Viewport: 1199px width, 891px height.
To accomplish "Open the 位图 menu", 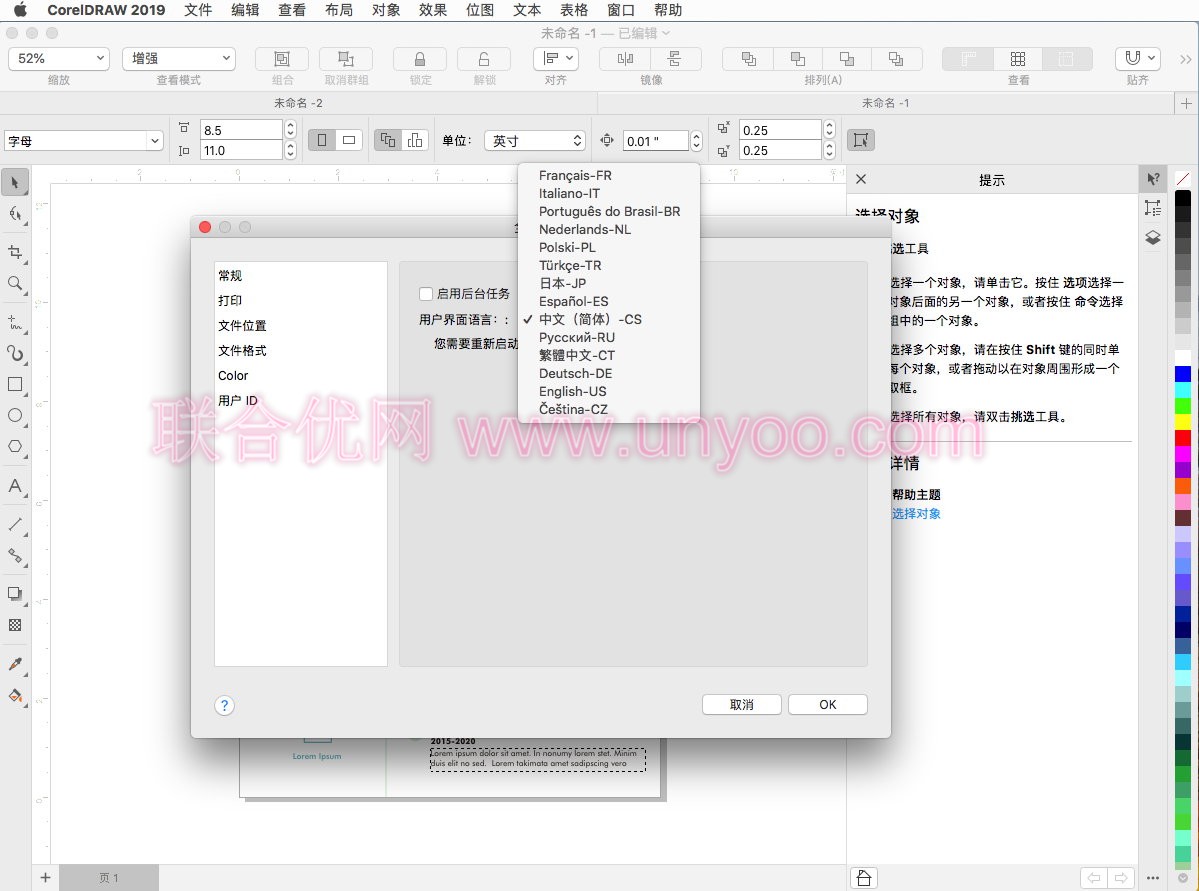I will 480,10.
